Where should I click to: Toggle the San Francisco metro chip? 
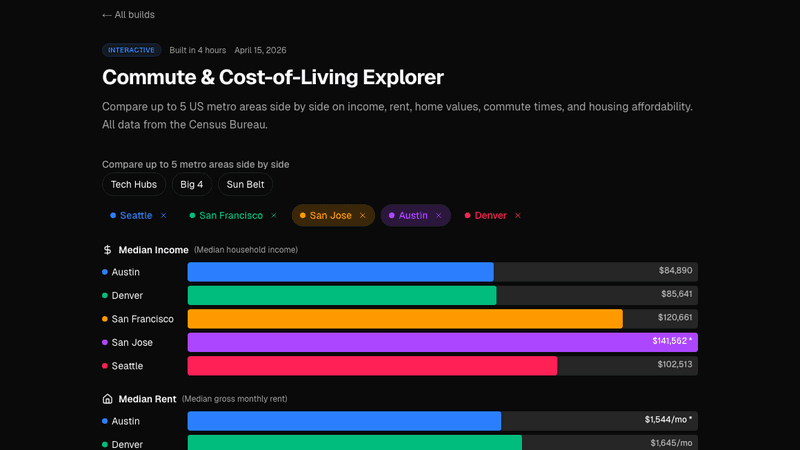[x=233, y=215]
